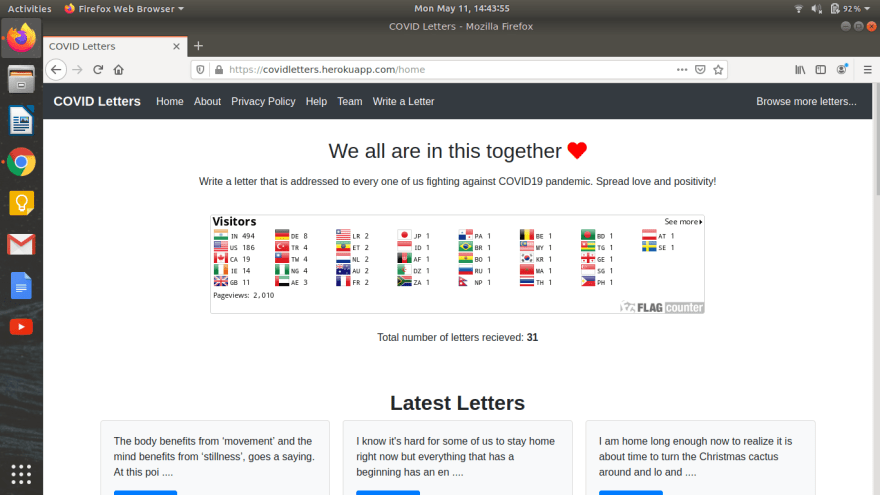
Task: Click Sweden flag entry SE 1
Action: pyautogui.click(x=659, y=248)
